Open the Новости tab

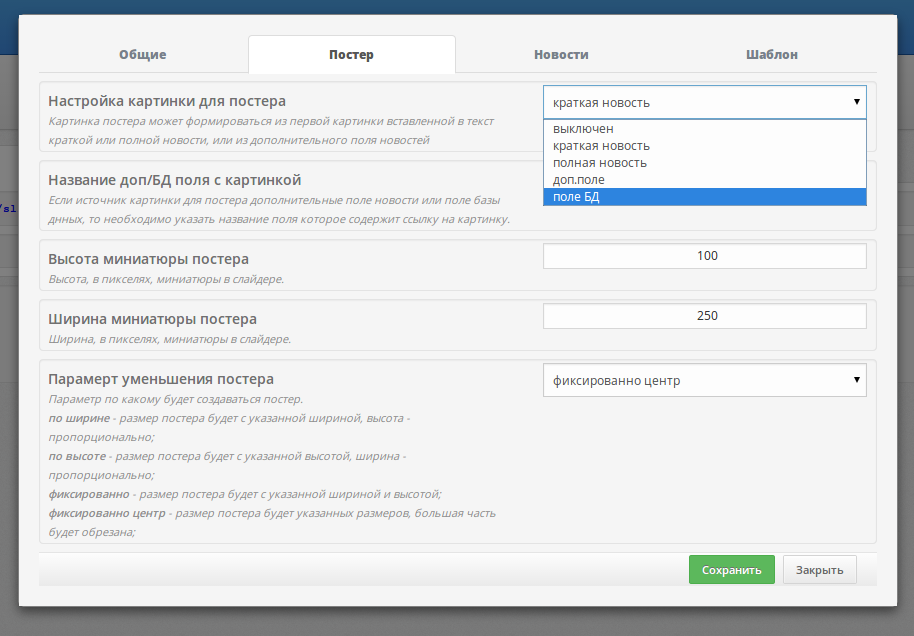coord(561,55)
